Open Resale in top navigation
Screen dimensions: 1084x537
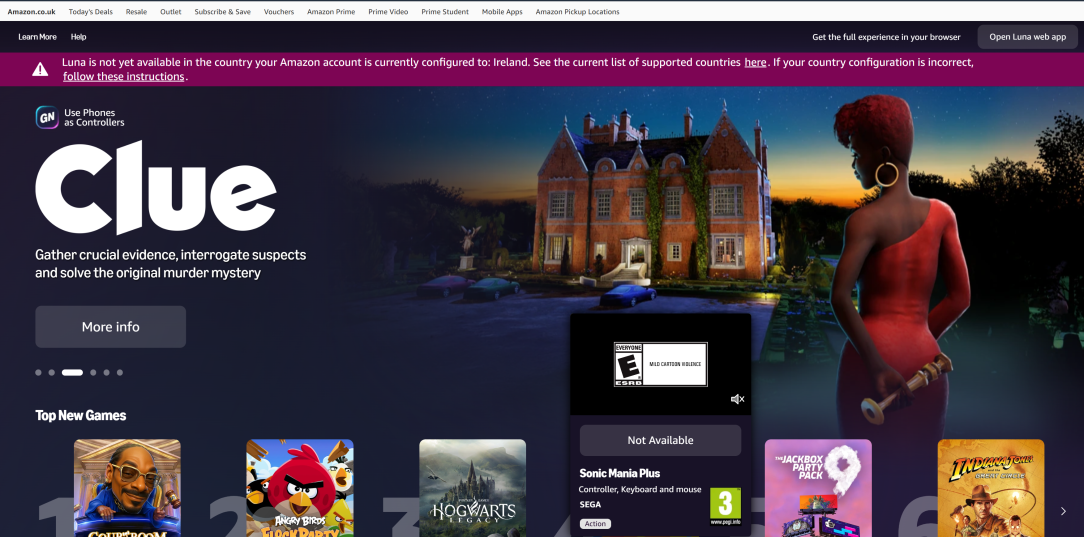(136, 12)
